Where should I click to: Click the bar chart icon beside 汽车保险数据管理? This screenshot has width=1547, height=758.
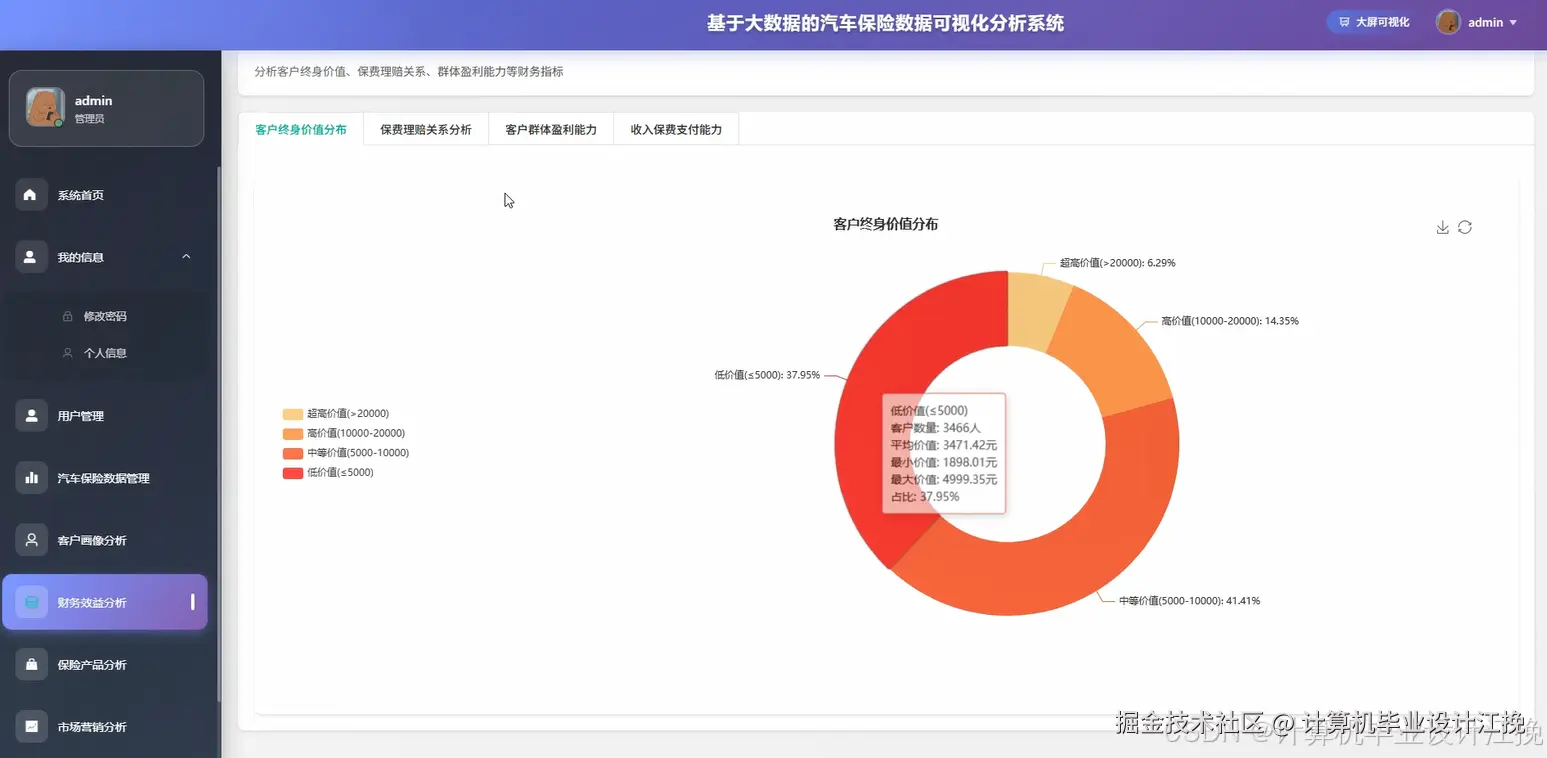[31, 478]
